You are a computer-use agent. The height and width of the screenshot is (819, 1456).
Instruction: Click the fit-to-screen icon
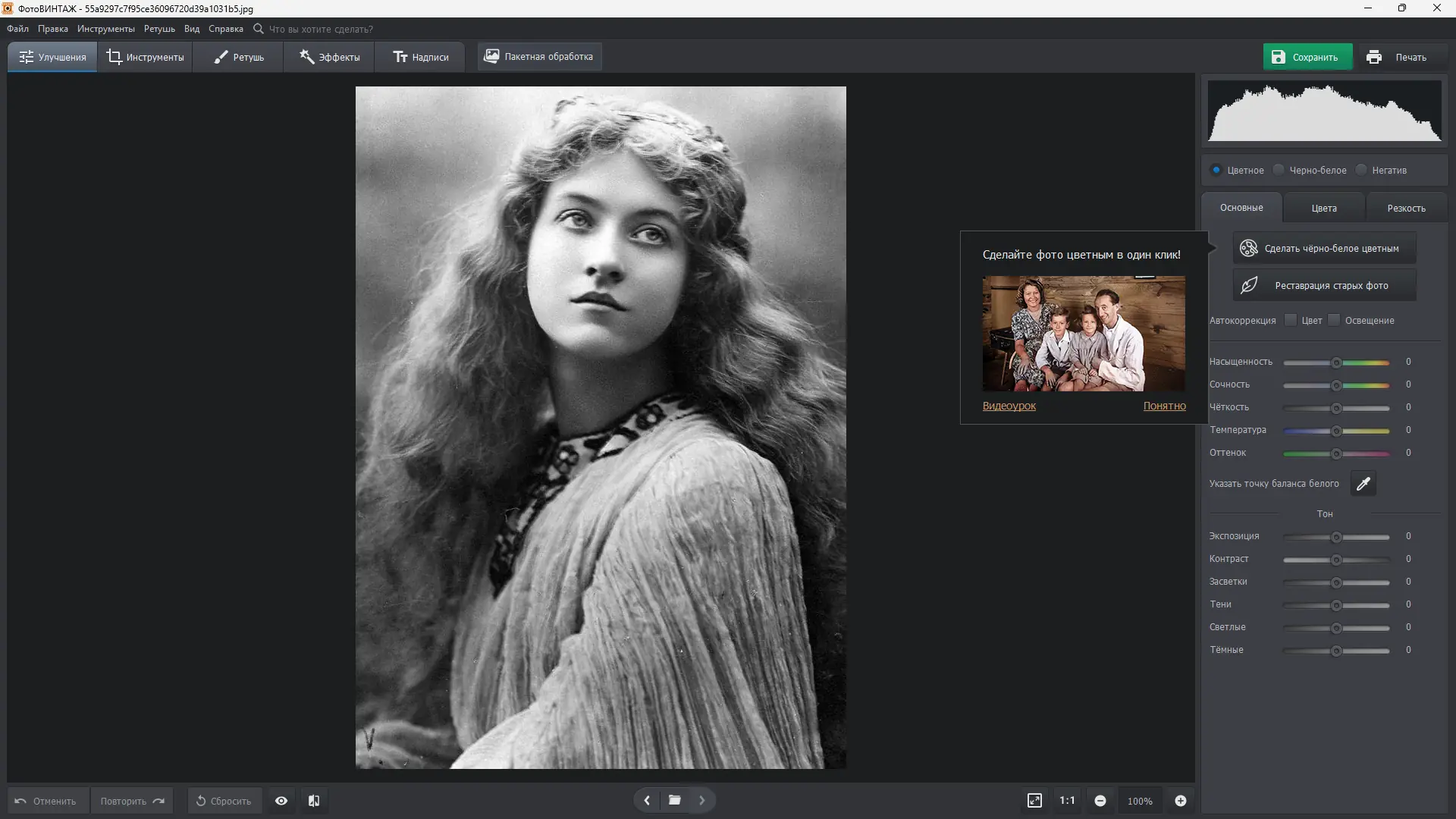1034,801
